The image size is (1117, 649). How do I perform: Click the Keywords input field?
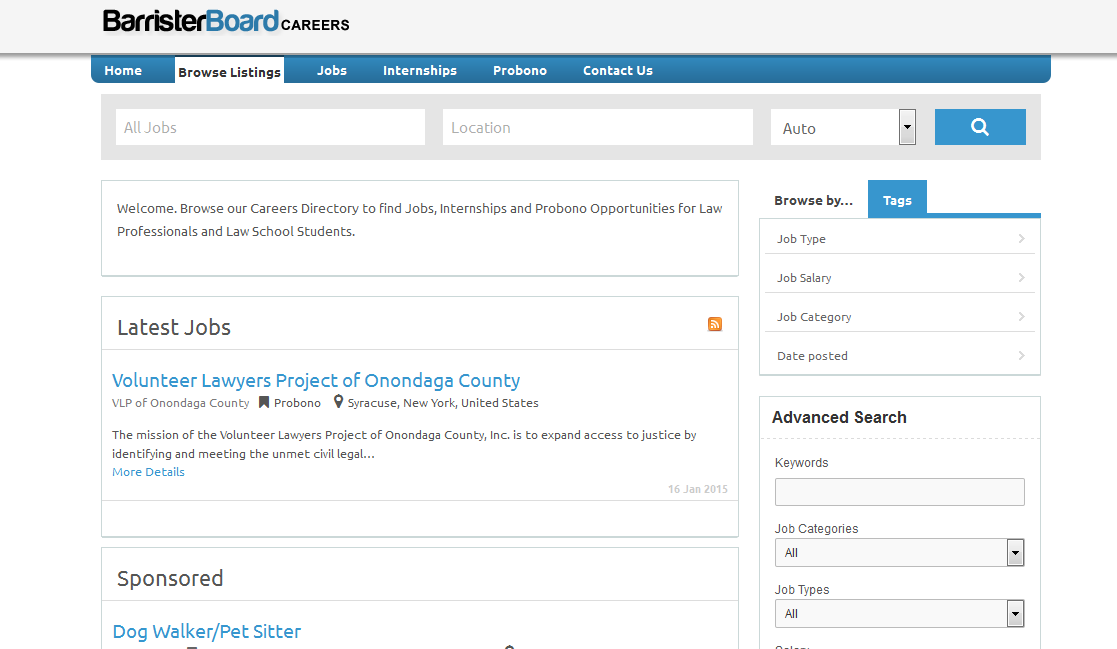[899, 492]
